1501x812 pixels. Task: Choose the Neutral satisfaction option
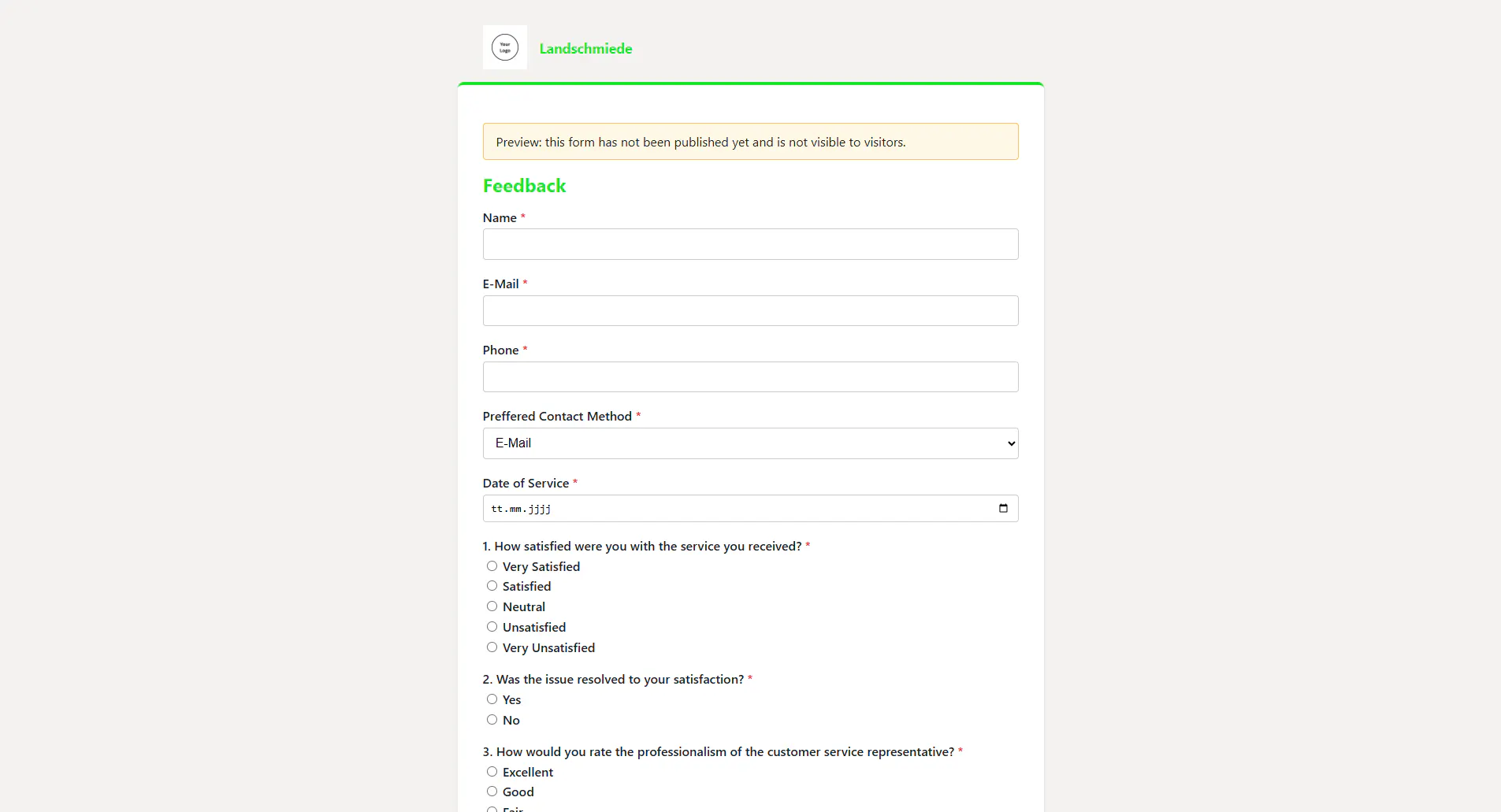tap(492, 606)
